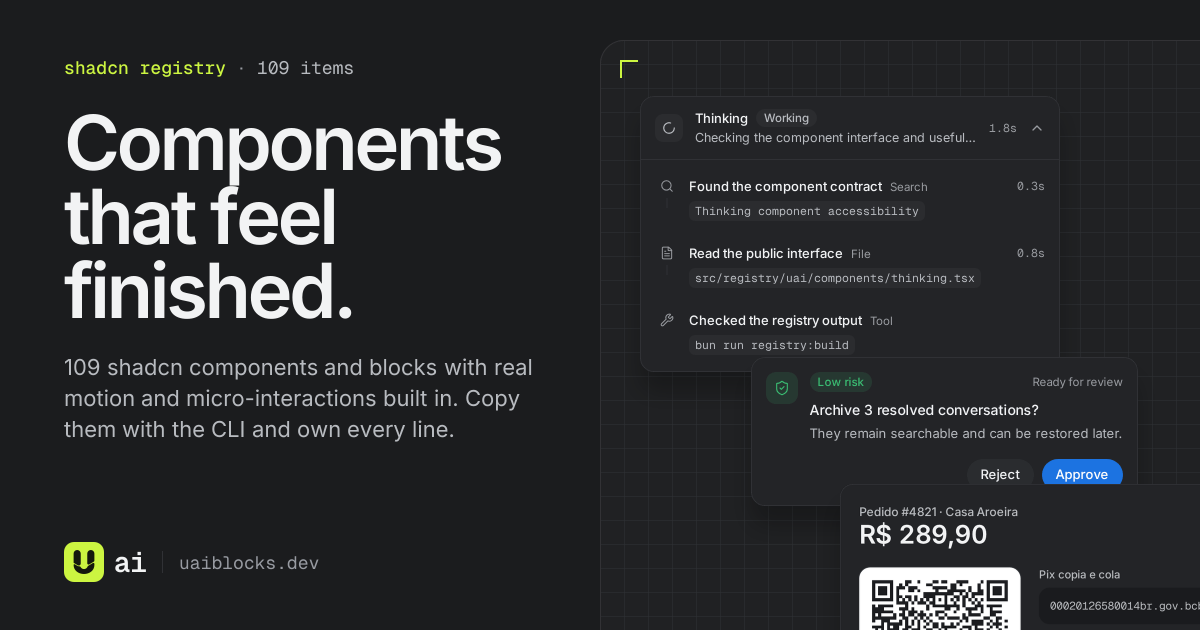Click the shadcn registry label

pyautogui.click(x=145, y=68)
